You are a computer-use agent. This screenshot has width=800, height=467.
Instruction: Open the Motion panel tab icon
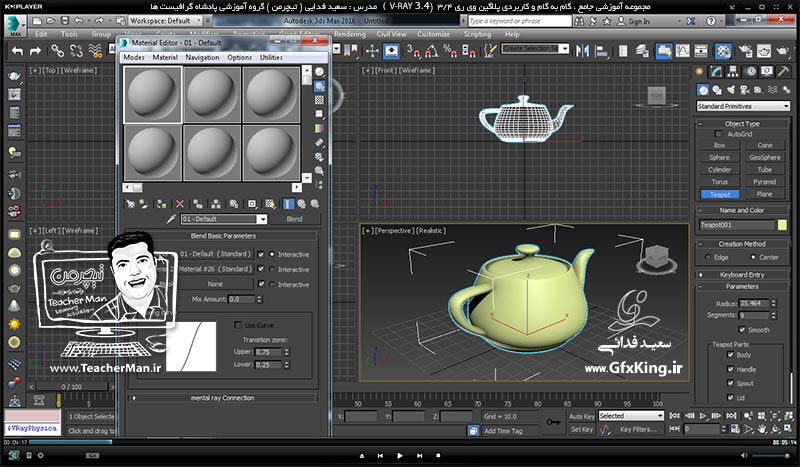[751, 71]
